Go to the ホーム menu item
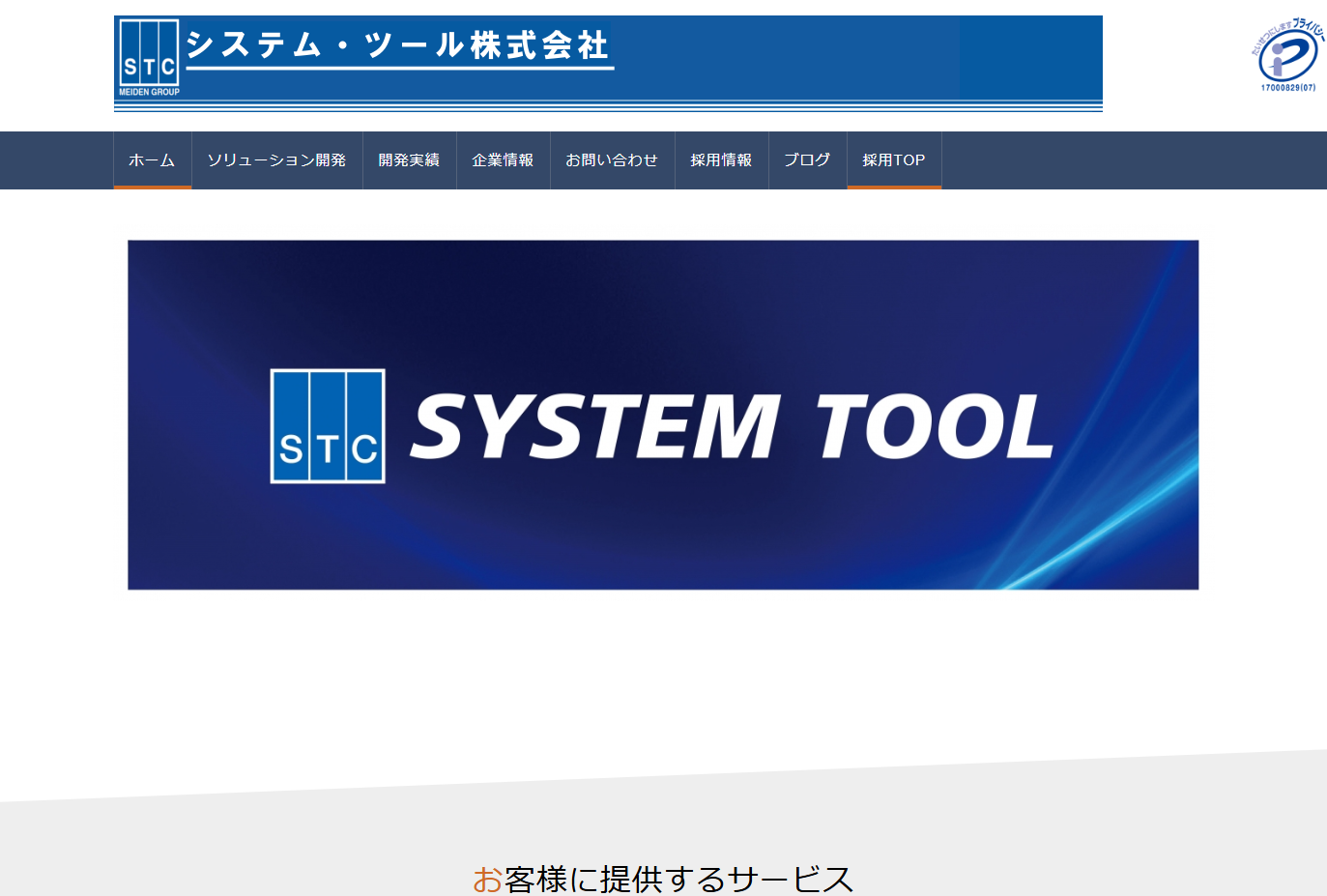The width and height of the screenshot is (1327, 896). pyautogui.click(x=153, y=160)
